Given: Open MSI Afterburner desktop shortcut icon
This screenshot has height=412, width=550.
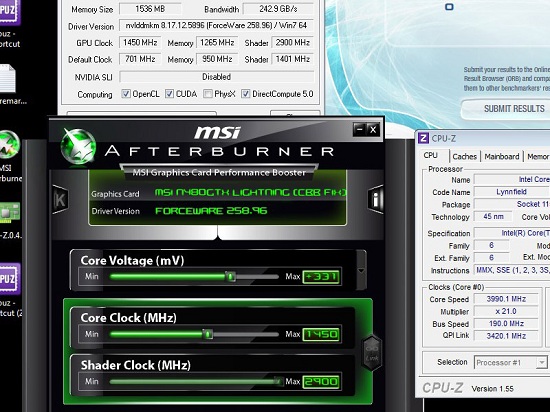Looking at the screenshot, I should click(x=9, y=145).
